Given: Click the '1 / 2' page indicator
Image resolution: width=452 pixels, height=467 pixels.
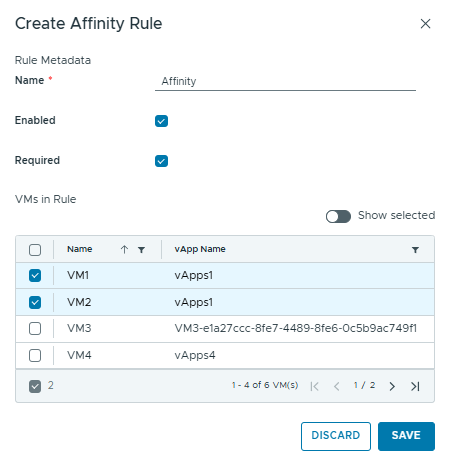Looking at the screenshot, I should [x=364, y=385].
